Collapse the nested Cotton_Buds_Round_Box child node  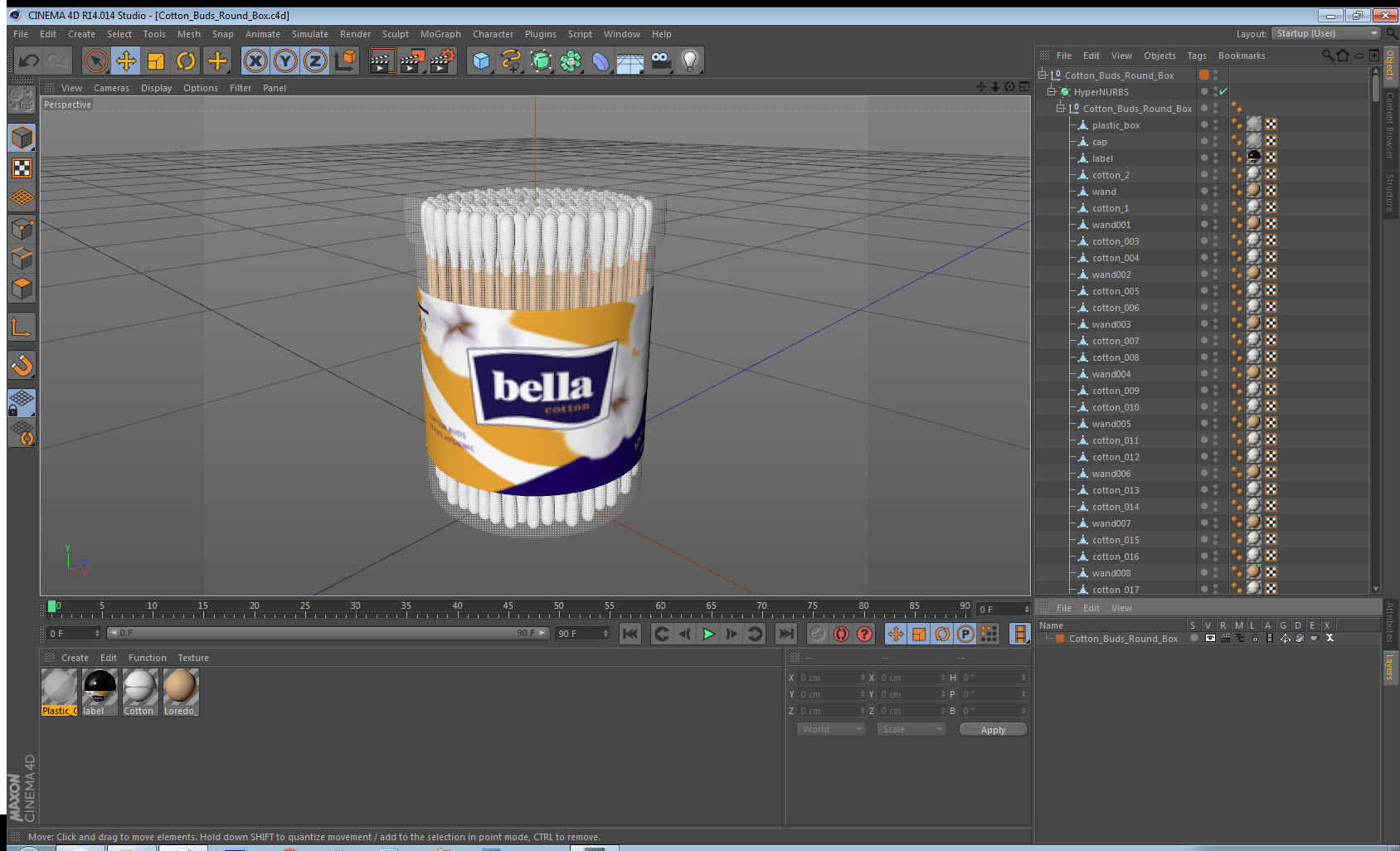(1060, 108)
